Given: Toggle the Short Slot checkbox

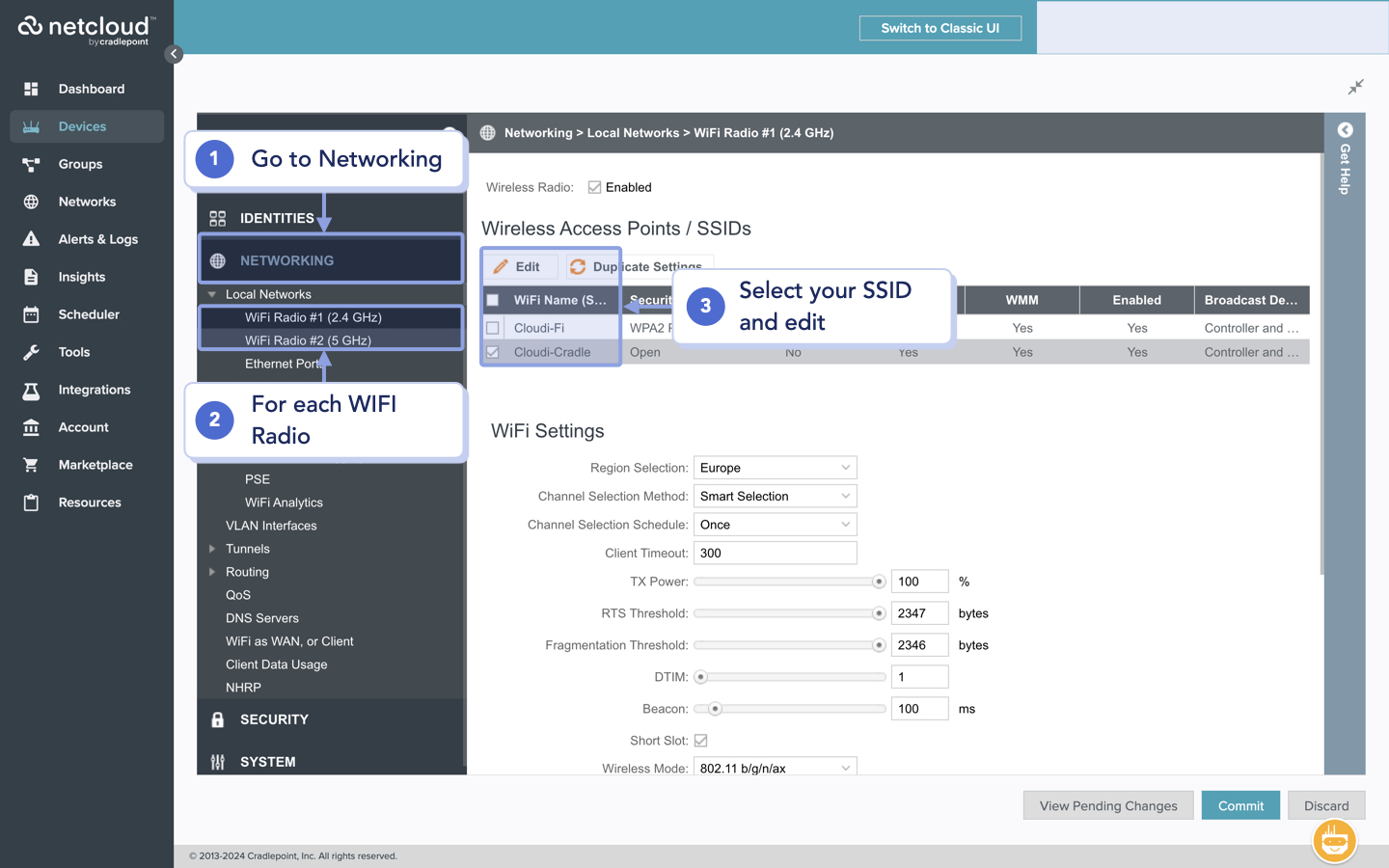Looking at the screenshot, I should (701, 741).
